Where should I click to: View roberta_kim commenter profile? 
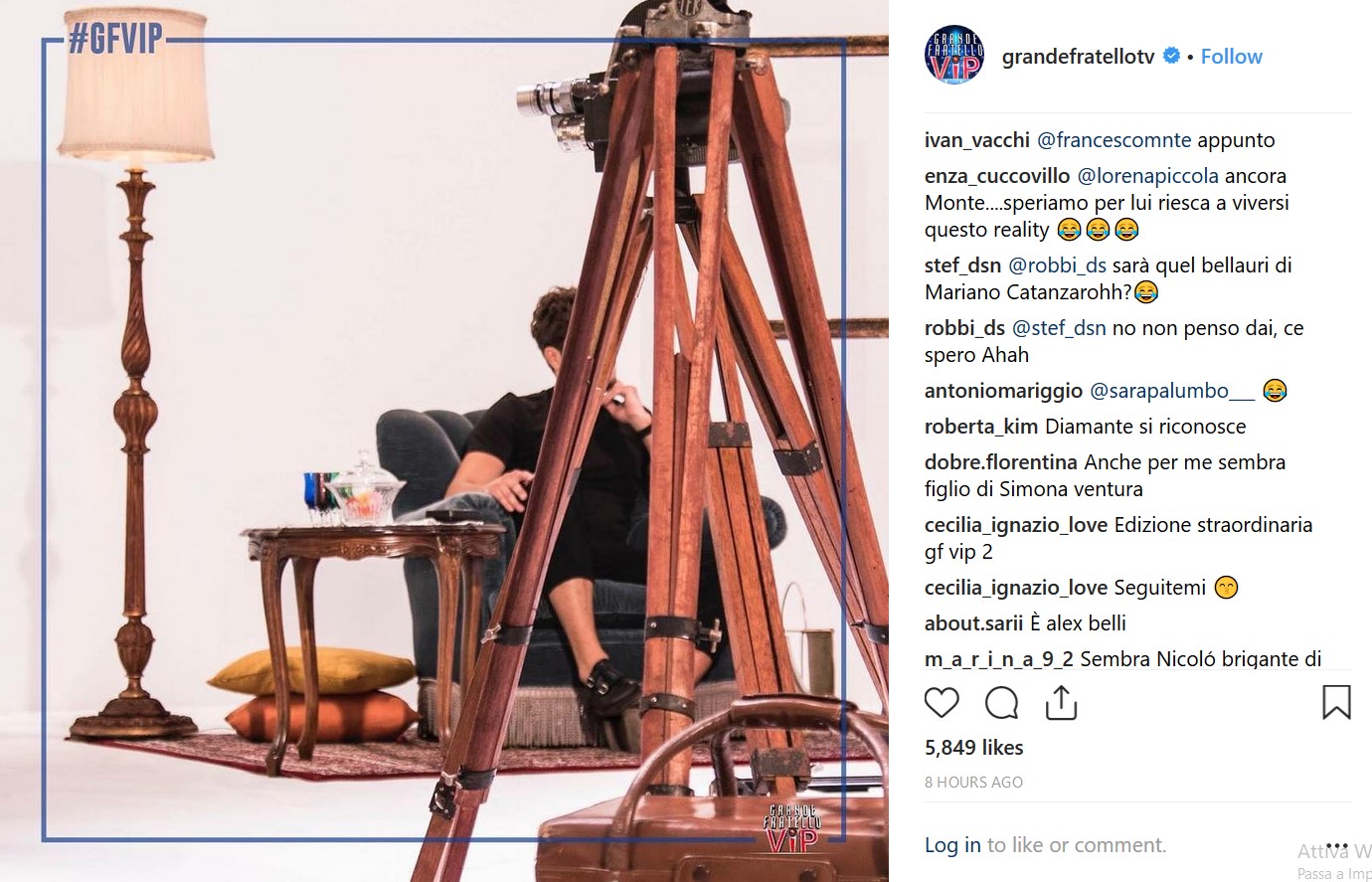click(x=981, y=427)
